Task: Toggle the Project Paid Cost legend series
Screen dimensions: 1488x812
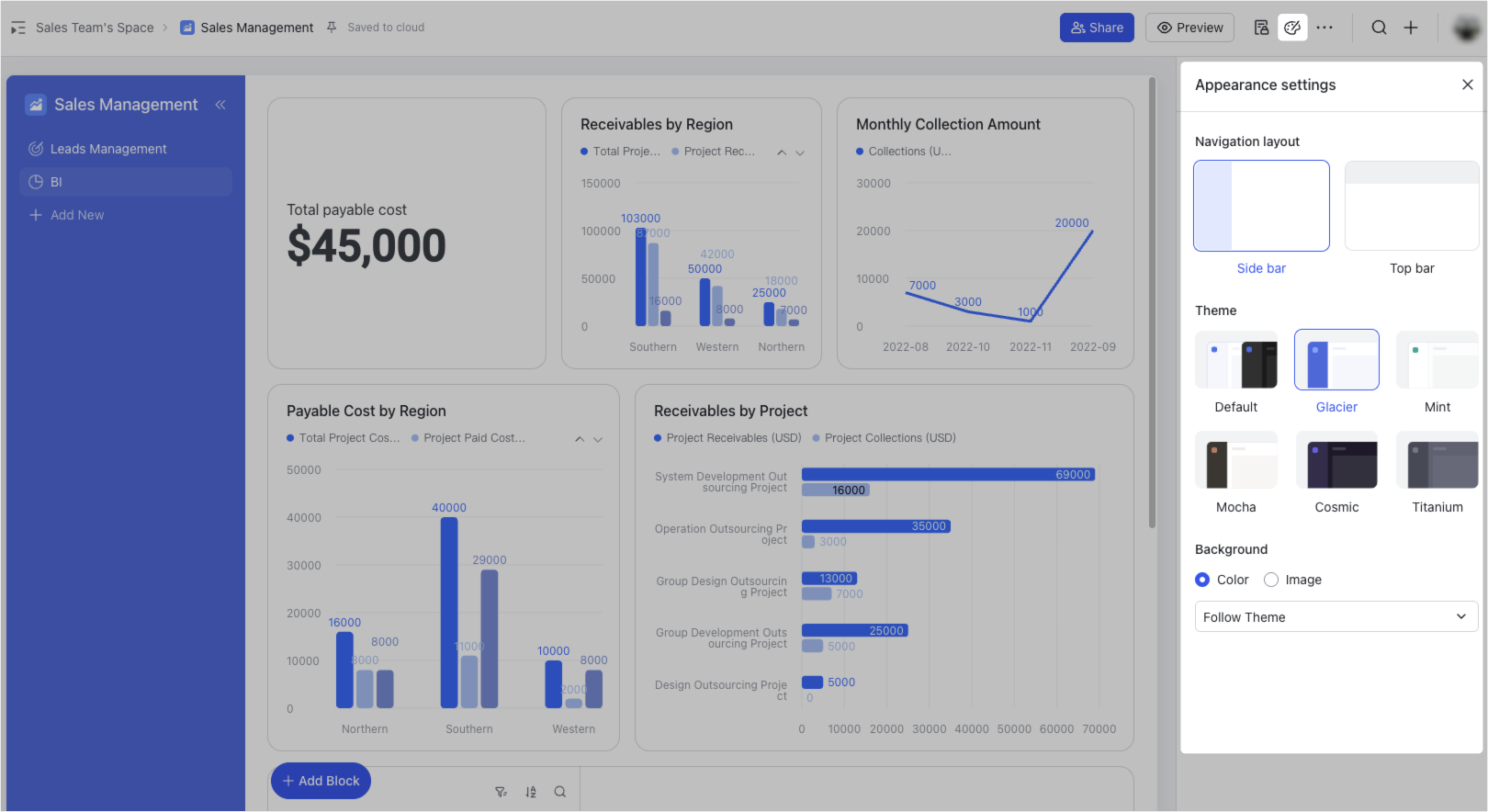Action: (468, 438)
